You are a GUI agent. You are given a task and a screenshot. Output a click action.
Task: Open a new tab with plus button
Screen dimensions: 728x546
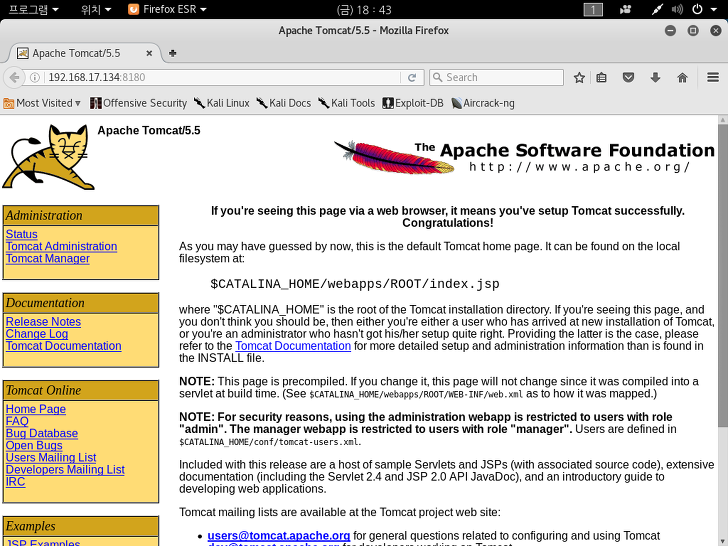[x=173, y=53]
